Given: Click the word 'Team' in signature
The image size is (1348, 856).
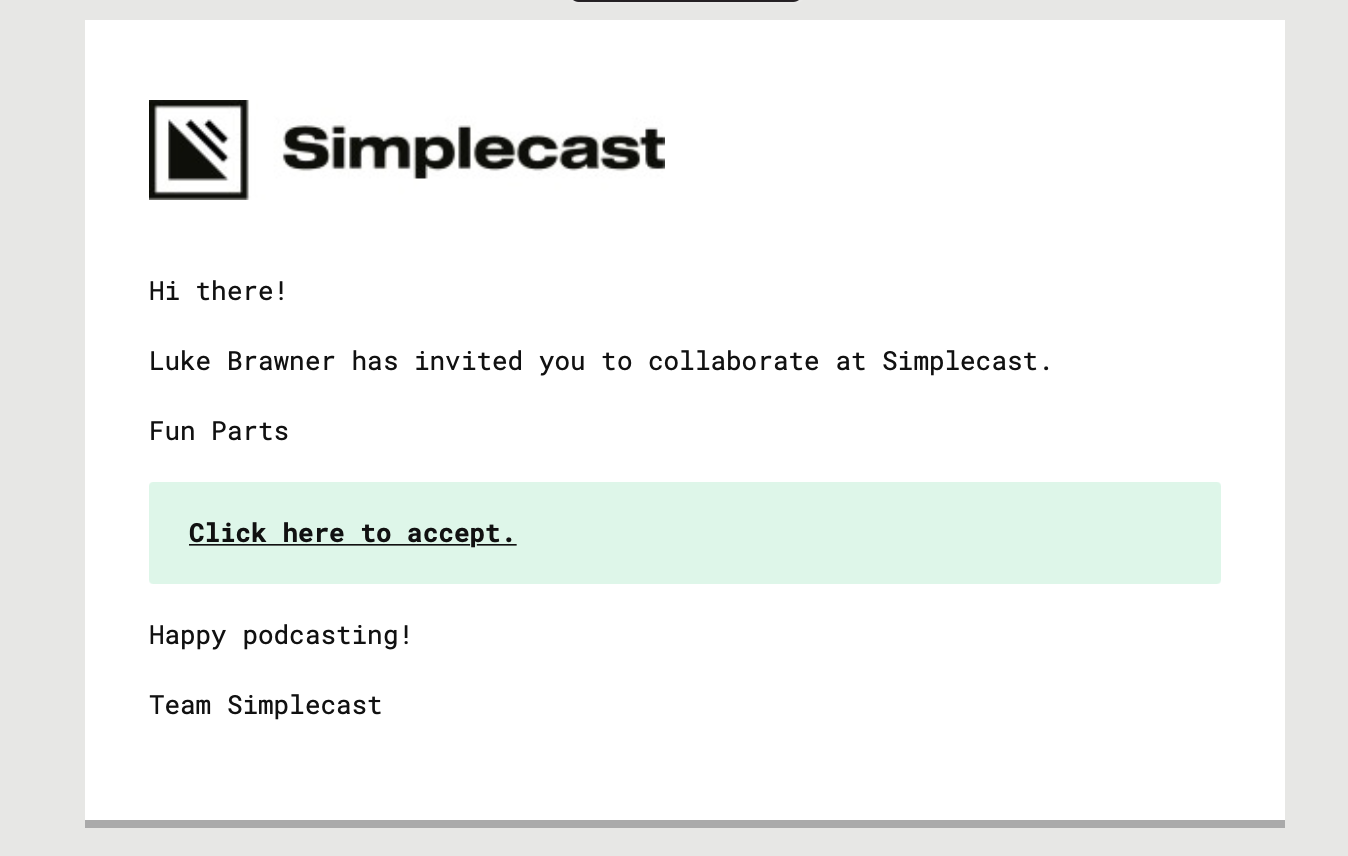Looking at the screenshot, I should coord(180,705).
